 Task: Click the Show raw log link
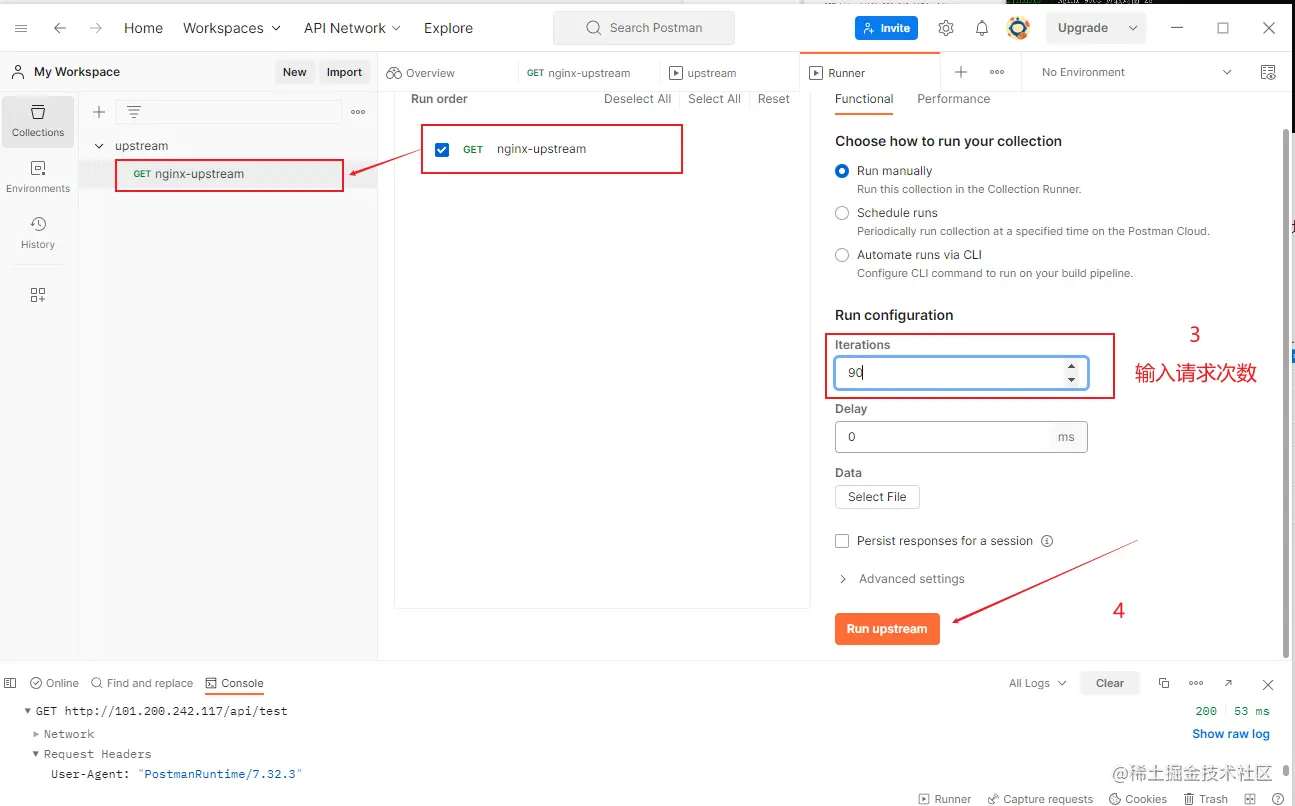pos(1231,734)
